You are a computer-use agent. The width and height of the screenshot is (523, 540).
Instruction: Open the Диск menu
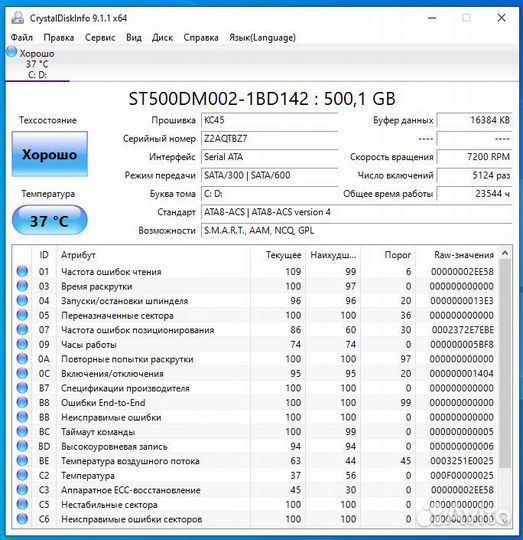162,37
